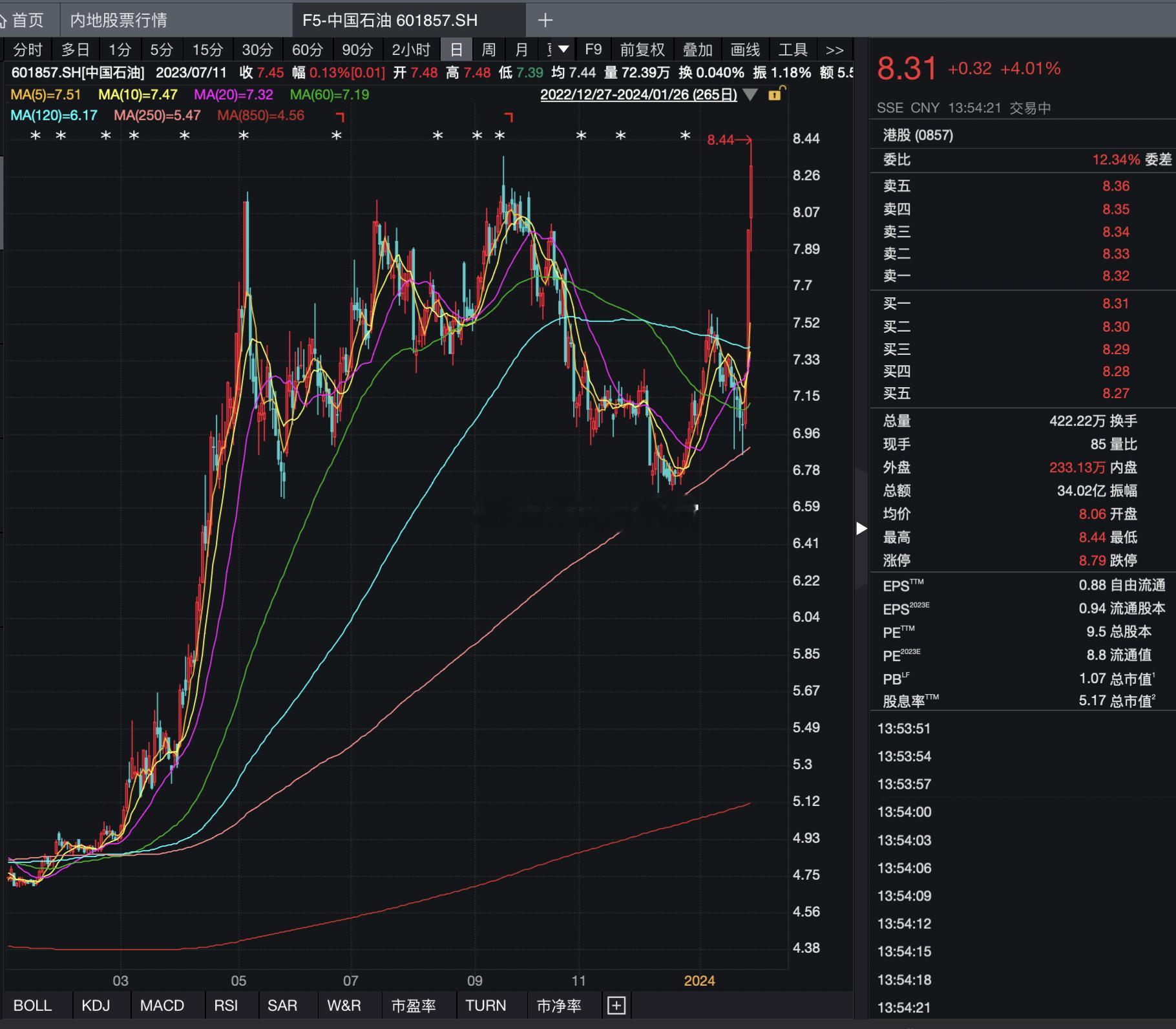Click the 2024 date axis label
Image resolution: width=1176 pixels, height=1029 pixels.
[x=699, y=981]
